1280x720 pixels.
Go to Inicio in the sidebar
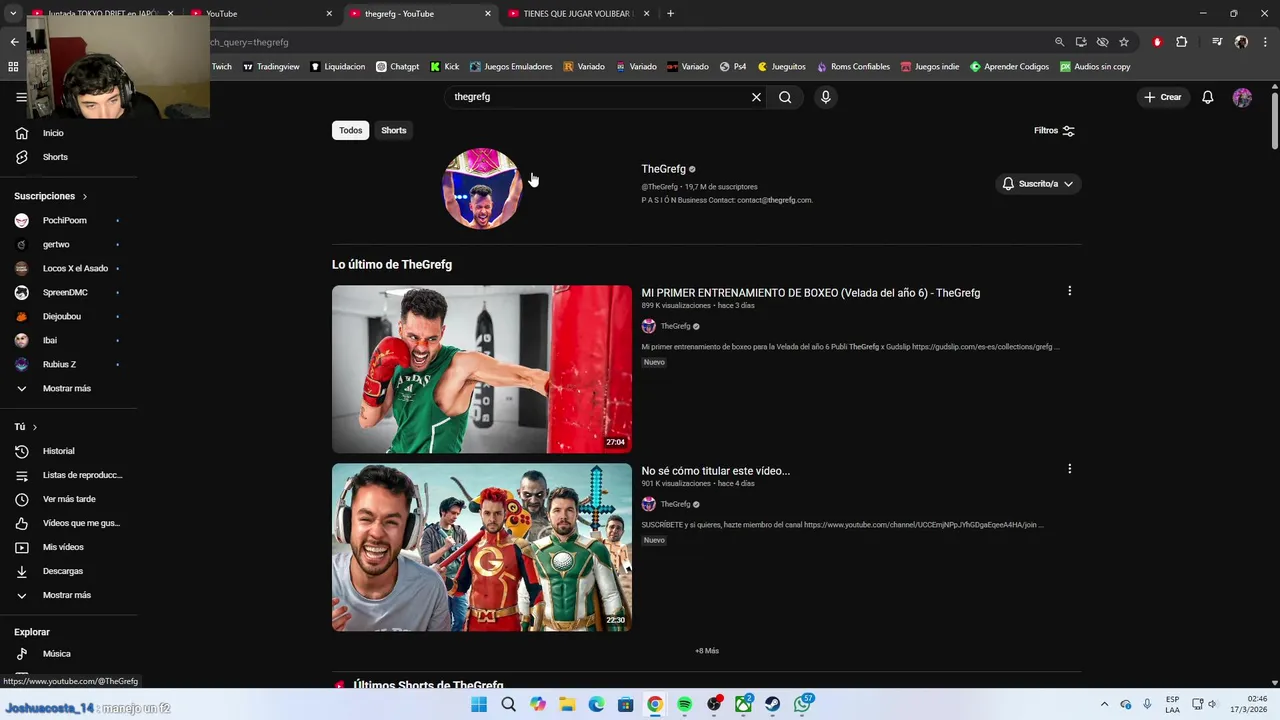[x=53, y=133]
